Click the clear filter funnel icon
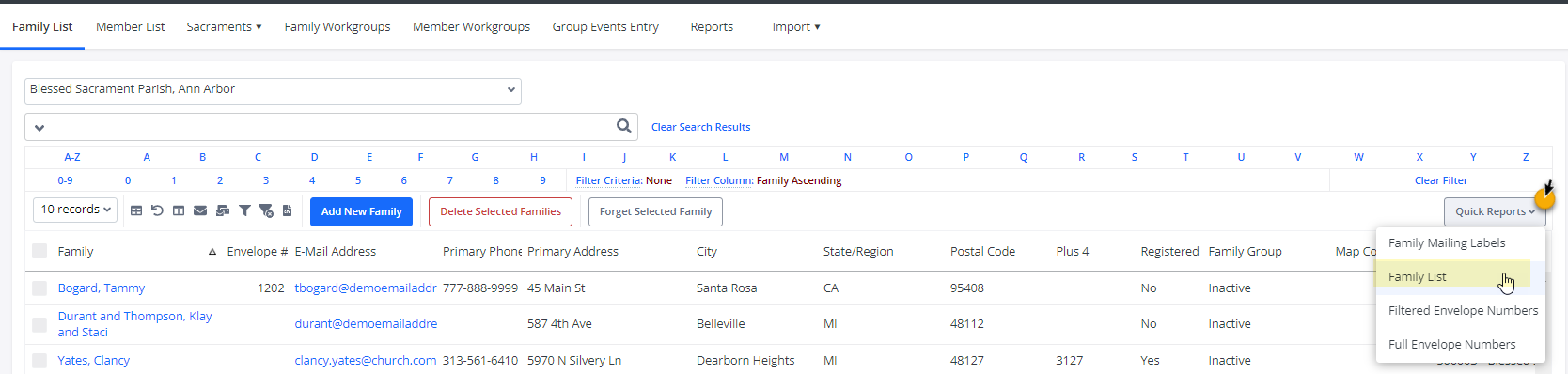This screenshot has height=374, width=1568. coord(266,210)
